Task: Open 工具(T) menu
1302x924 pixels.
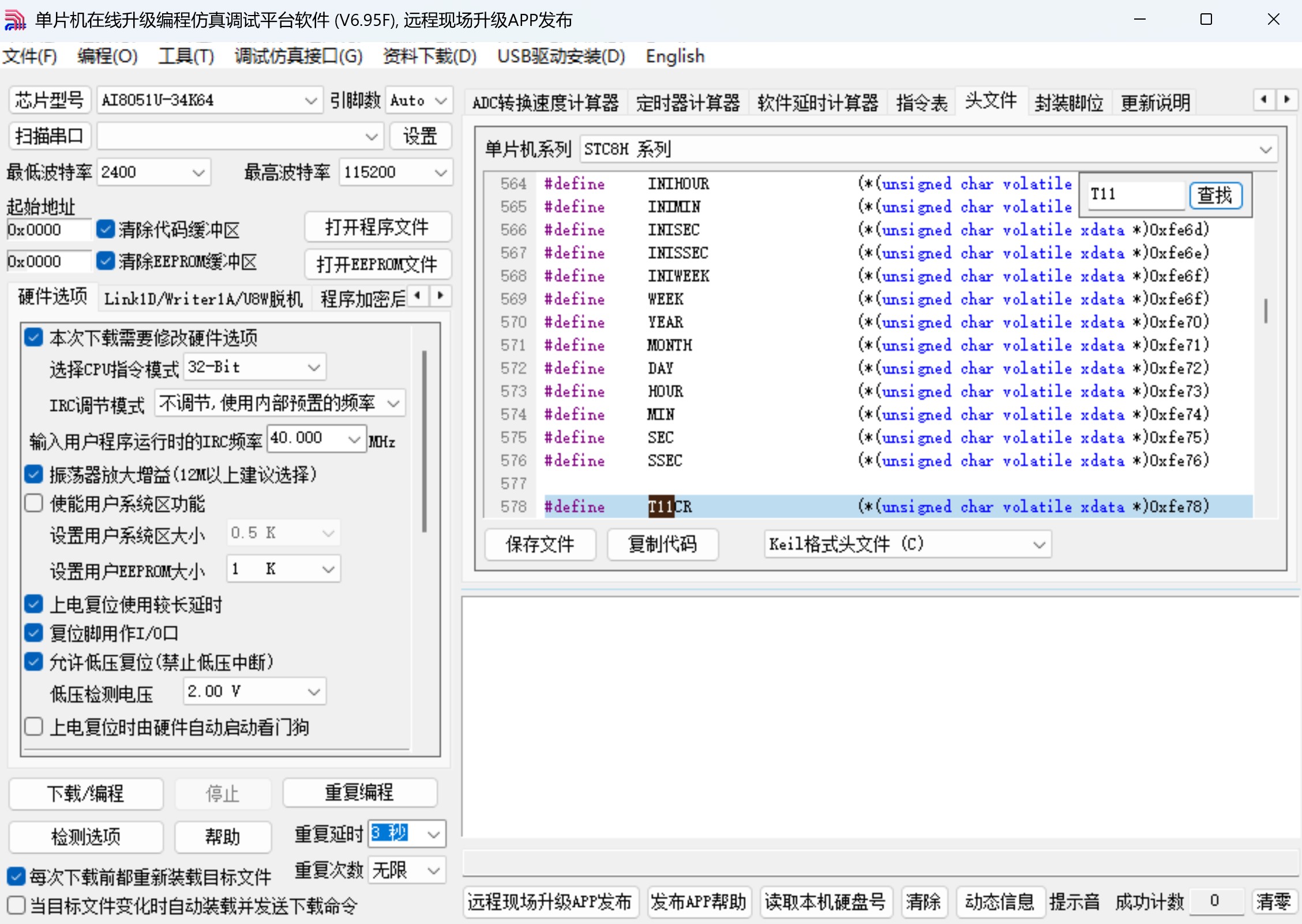Action: (186, 56)
